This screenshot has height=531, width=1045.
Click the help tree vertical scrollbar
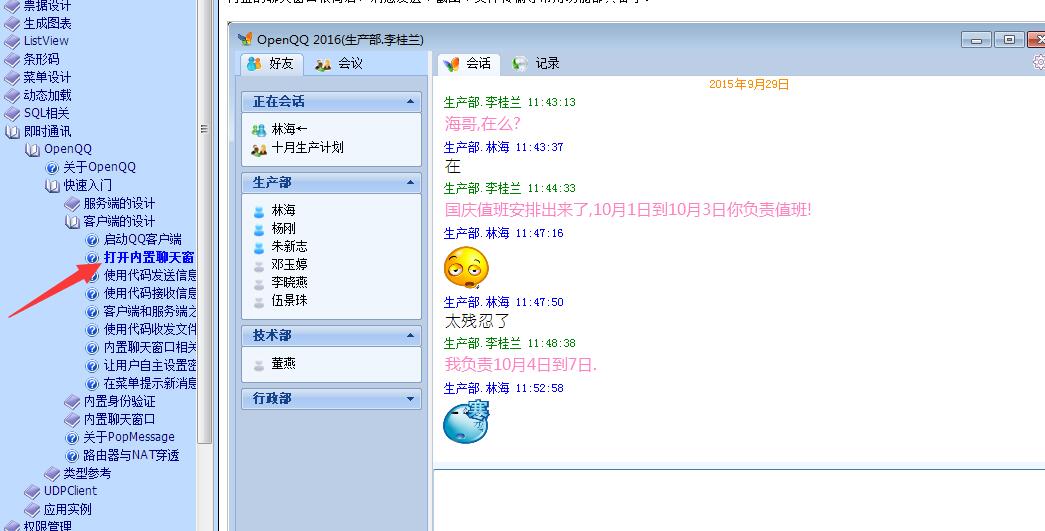pyautogui.click(x=205, y=220)
